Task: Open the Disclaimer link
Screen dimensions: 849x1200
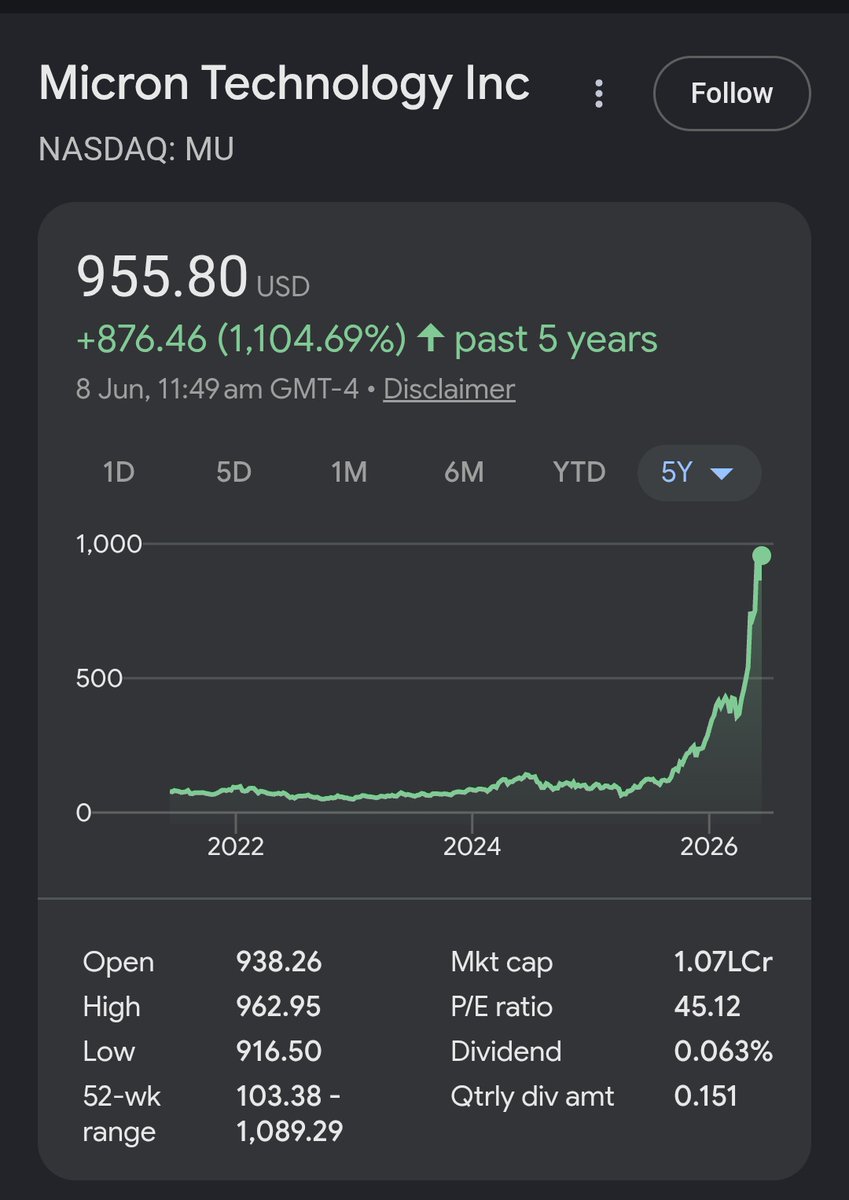Action: (449, 389)
